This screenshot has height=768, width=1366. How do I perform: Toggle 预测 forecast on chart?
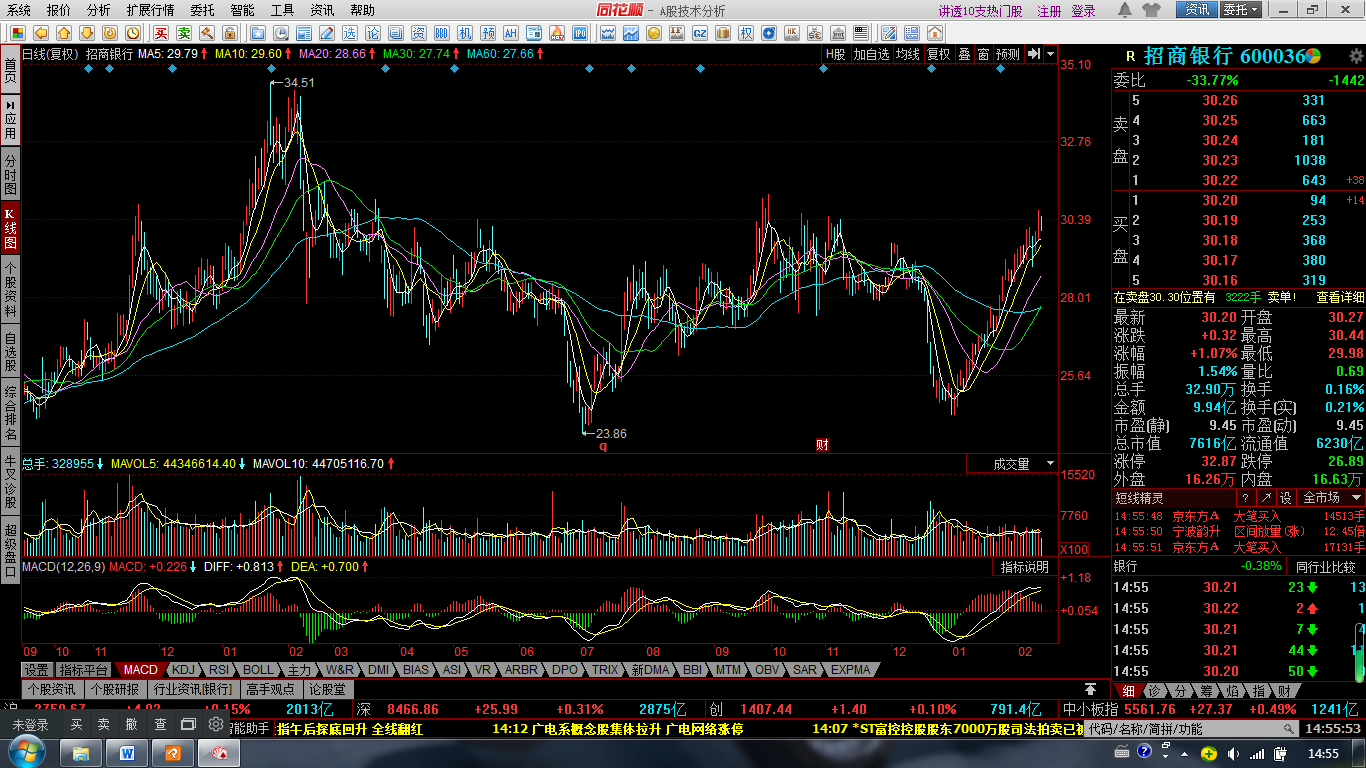[x=1008, y=55]
